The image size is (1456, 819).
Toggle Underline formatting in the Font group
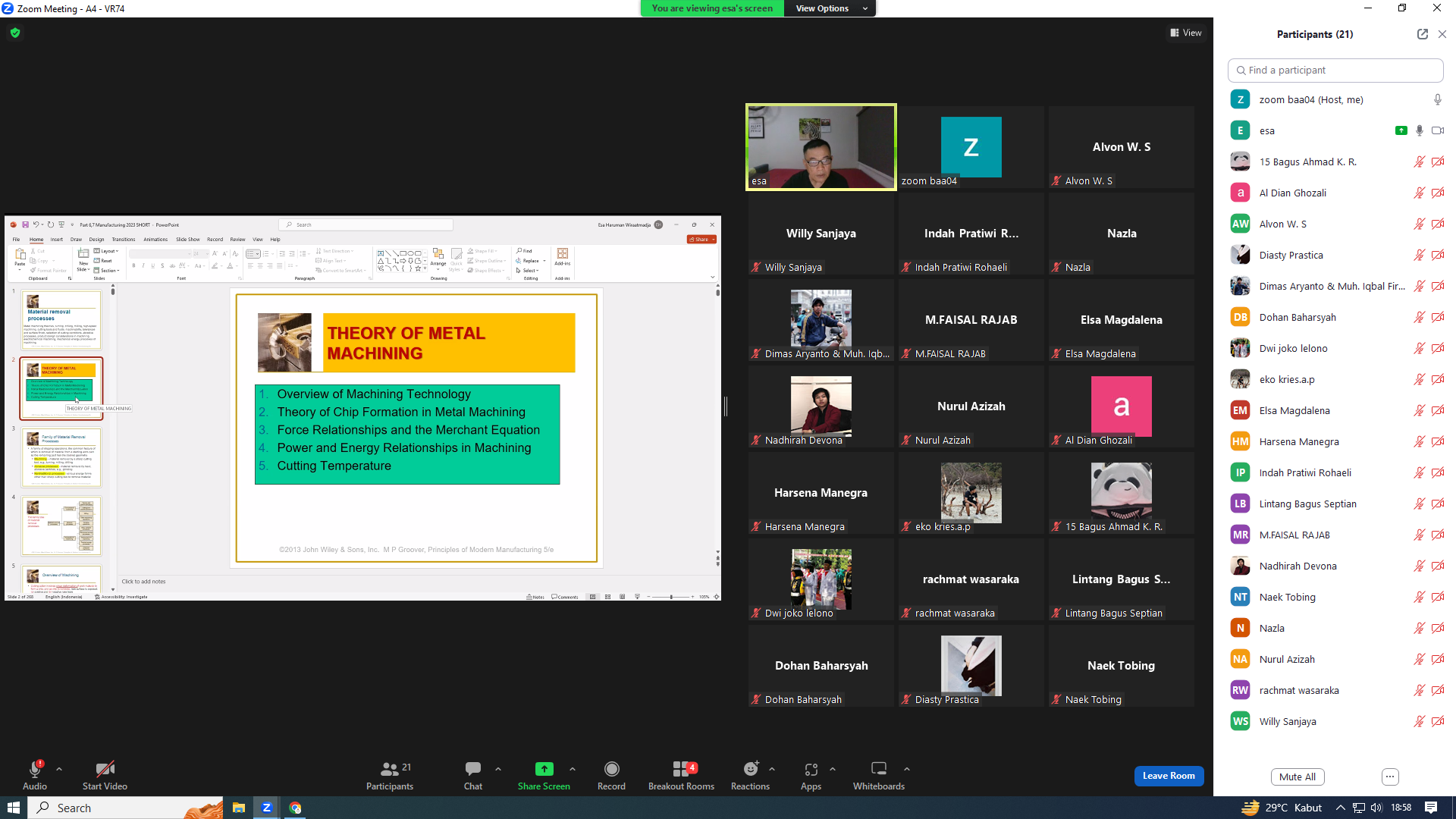point(152,266)
